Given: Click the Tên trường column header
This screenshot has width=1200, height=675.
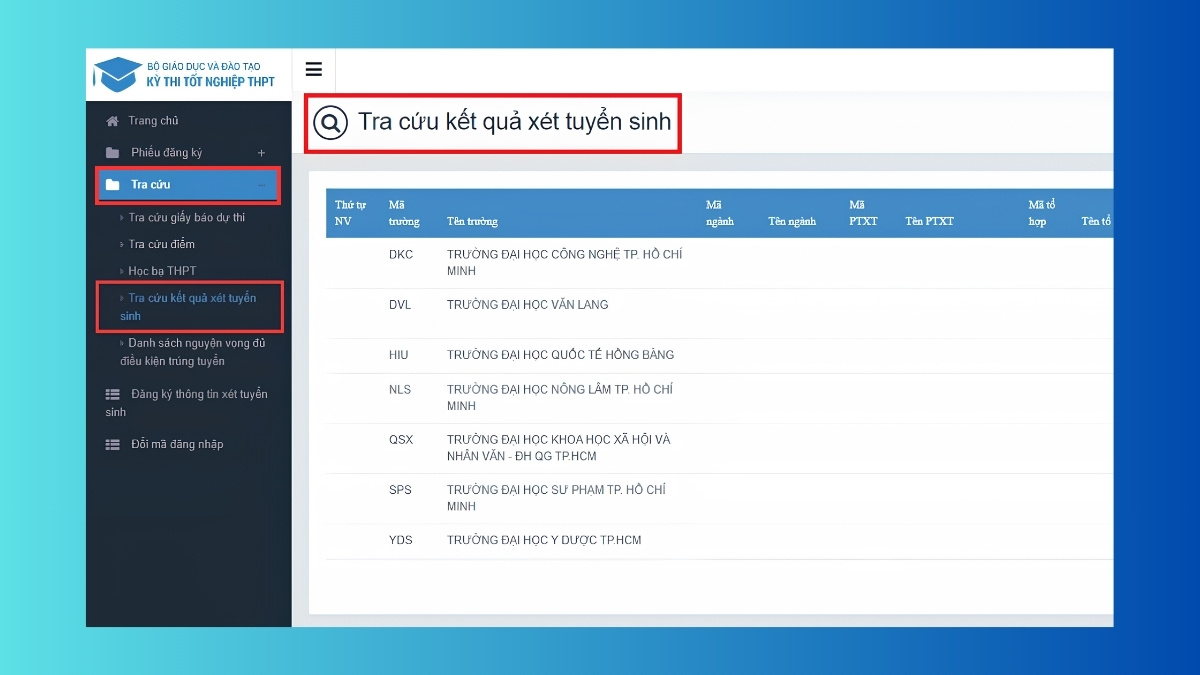Looking at the screenshot, I should click(472, 222).
